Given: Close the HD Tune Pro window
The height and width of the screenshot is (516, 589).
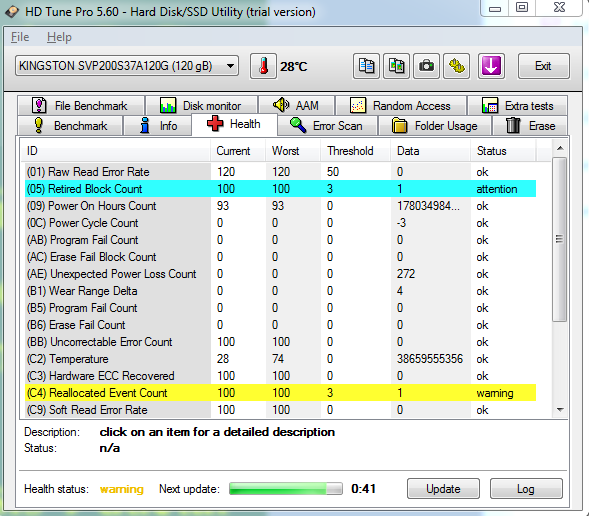Looking at the screenshot, I should point(559,8).
